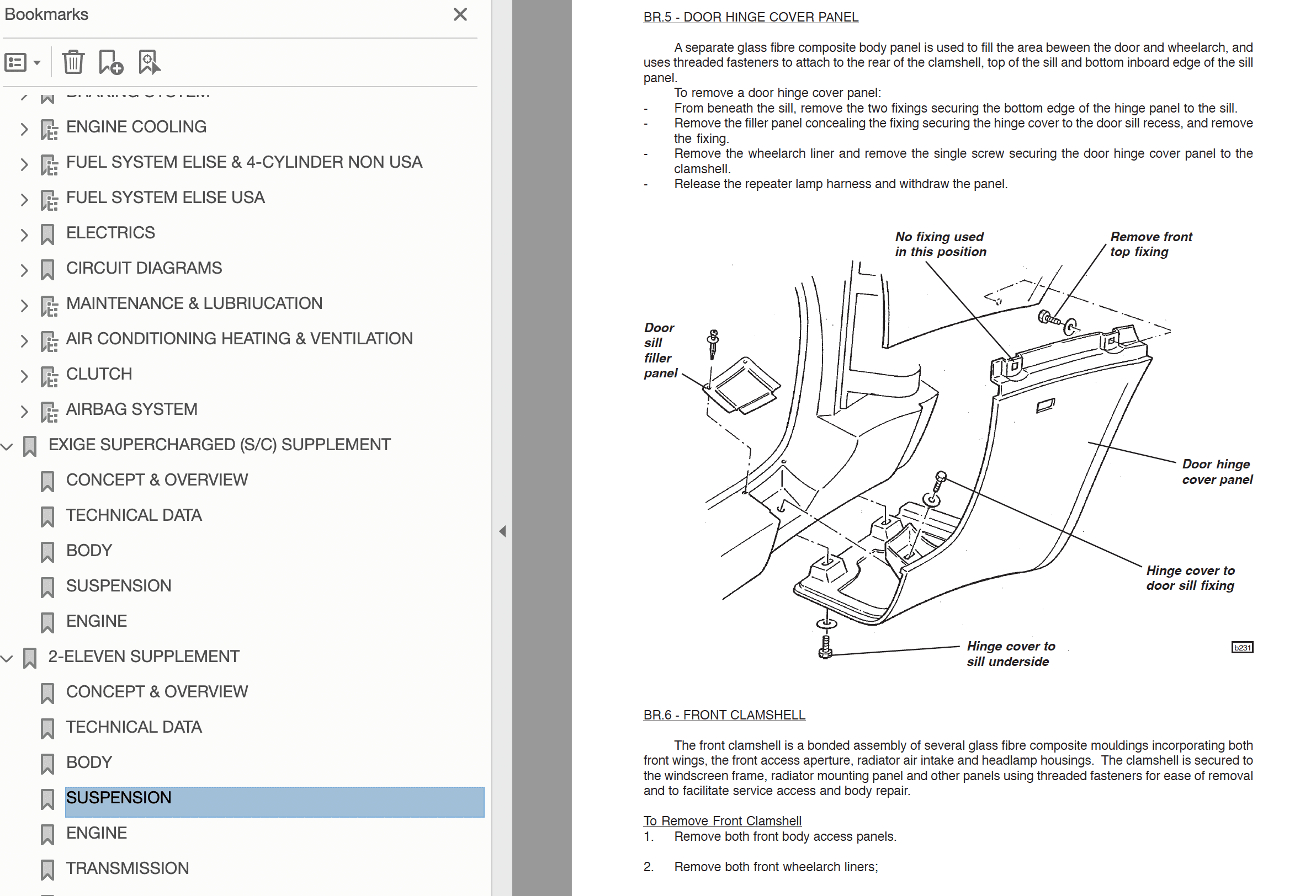Click the AIRBAG SYSTEM bookmark icon
This screenshot has height=896, width=1316.
[49, 412]
